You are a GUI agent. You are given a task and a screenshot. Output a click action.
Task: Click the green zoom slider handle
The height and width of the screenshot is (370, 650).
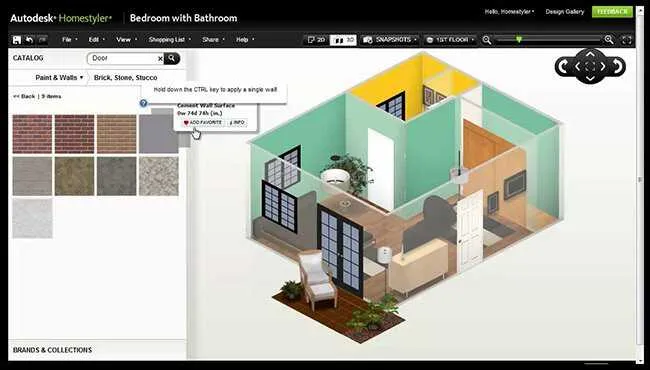tap(519, 39)
